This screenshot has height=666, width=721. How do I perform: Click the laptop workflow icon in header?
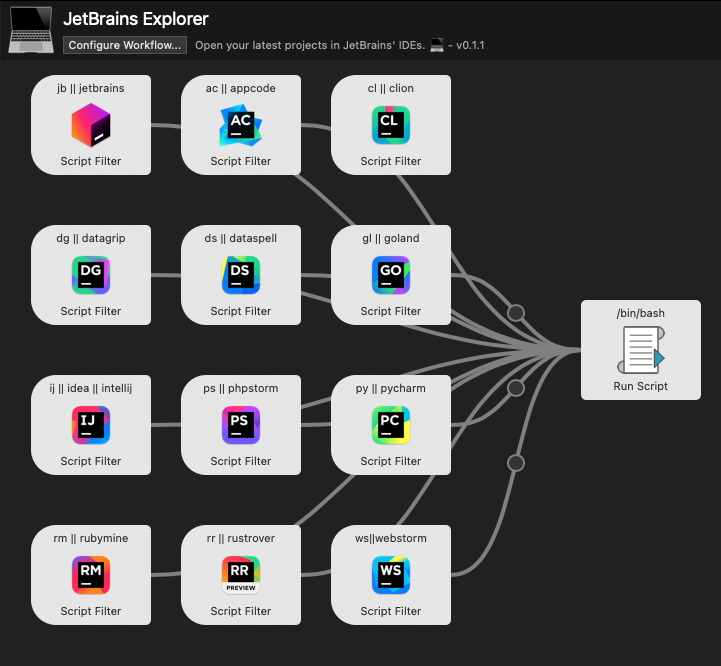(x=31, y=29)
